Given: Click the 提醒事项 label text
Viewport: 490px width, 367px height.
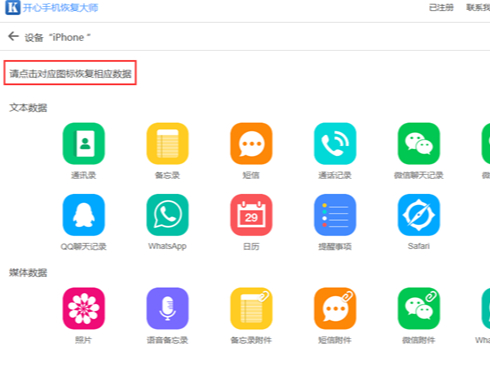Looking at the screenshot, I should pyautogui.click(x=335, y=246).
